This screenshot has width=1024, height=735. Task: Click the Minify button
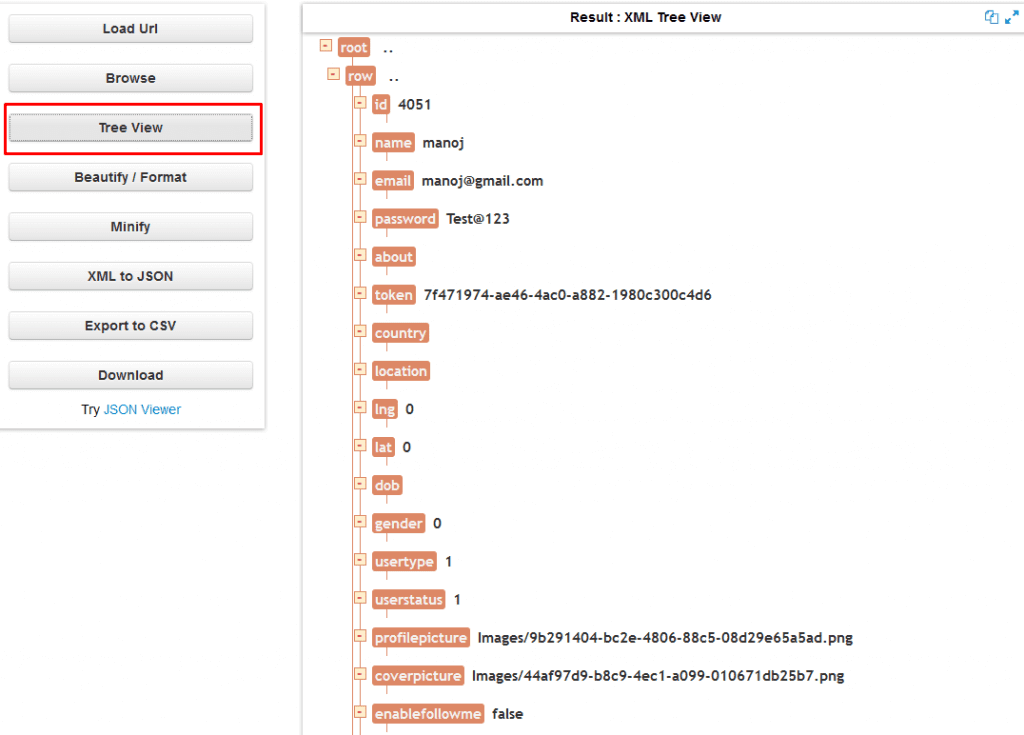tap(131, 227)
